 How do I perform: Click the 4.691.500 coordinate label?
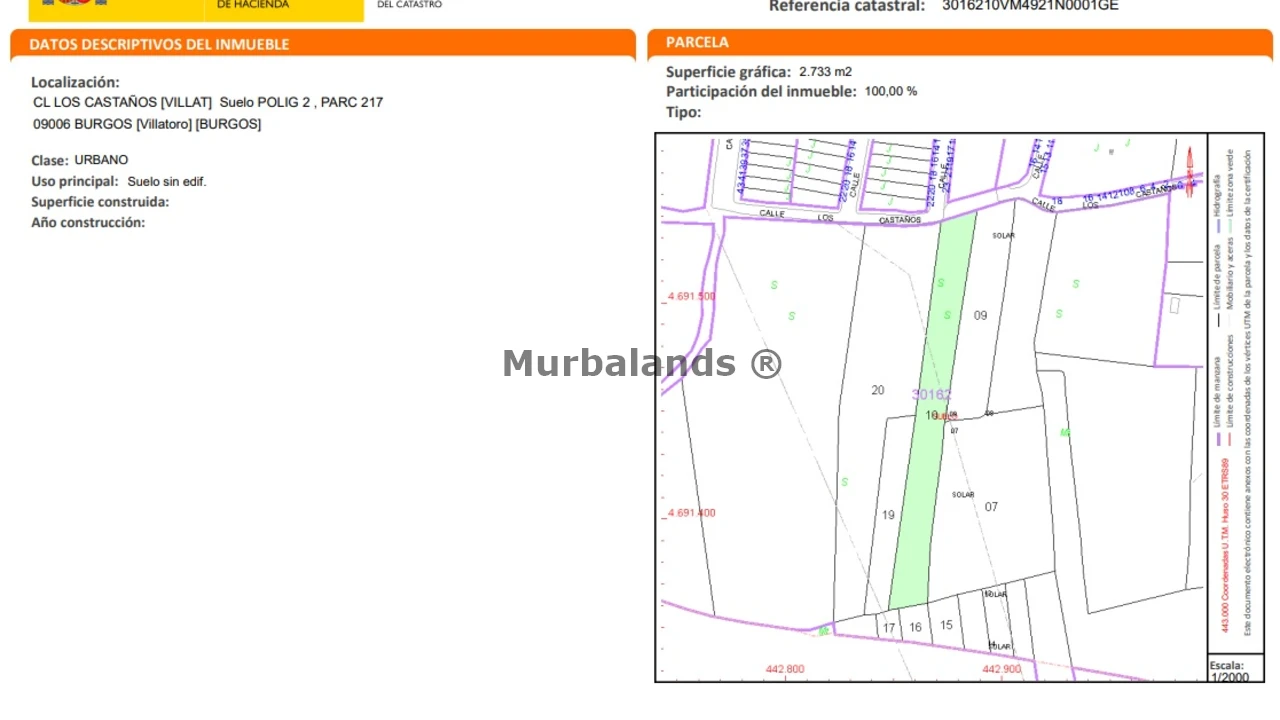coord(691,297)
